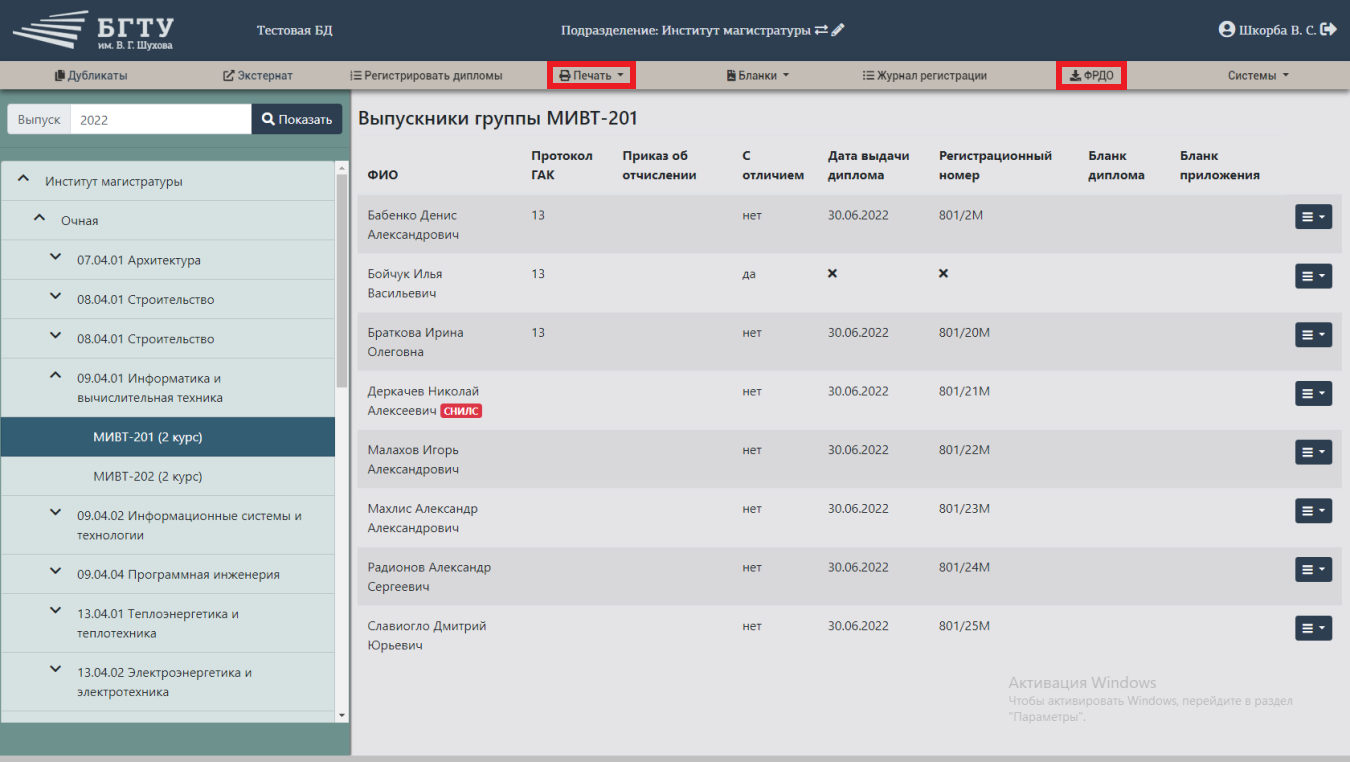Screen dimensions: 1350x762
Task: Open actions menu for Браткова Ирина Олеговна
Action: click(1313, 335)
